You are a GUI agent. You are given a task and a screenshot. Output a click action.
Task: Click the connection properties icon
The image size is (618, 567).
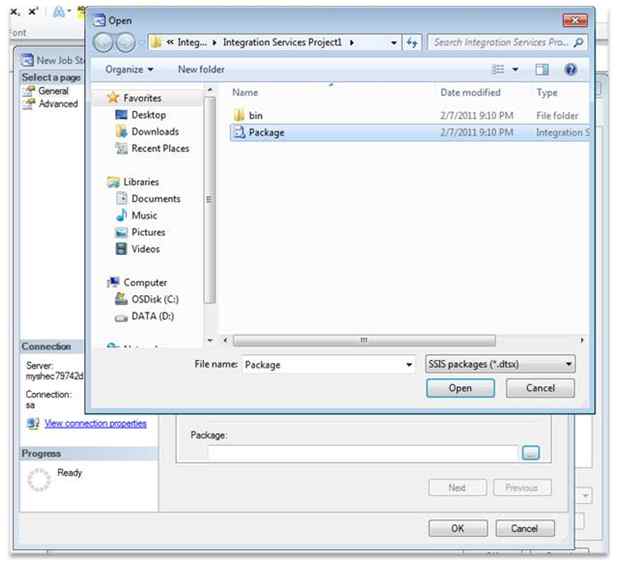[33, 424]
